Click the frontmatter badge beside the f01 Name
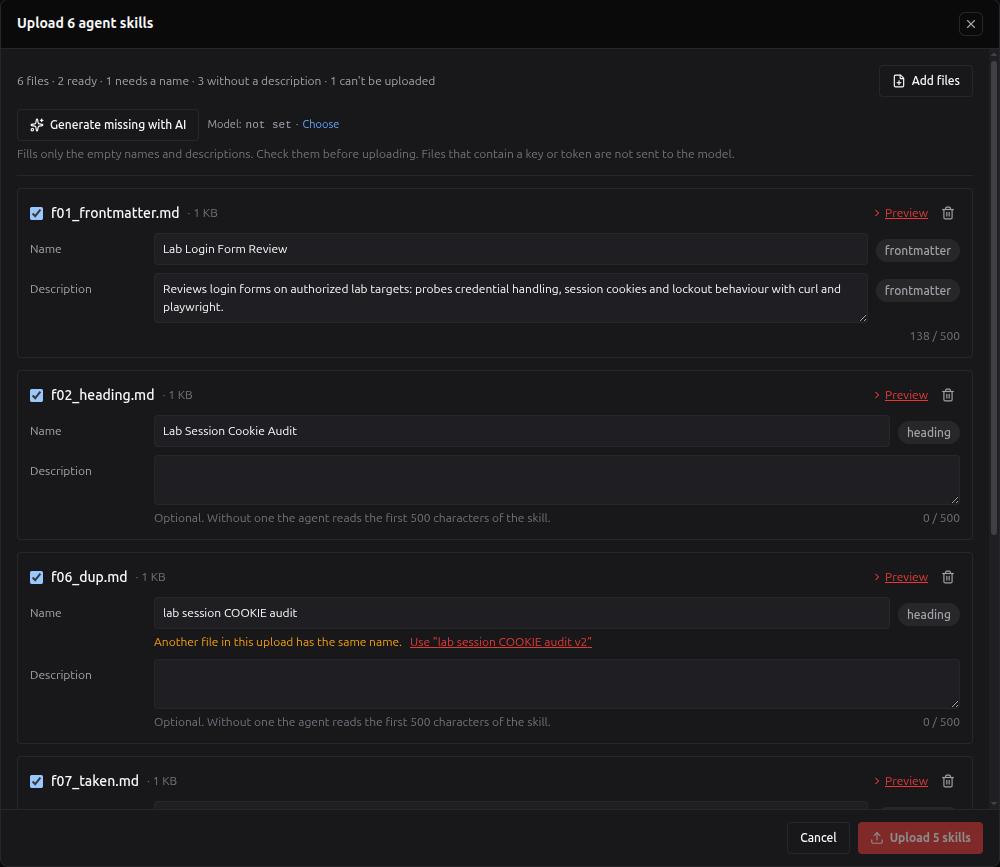 click(918, 251)
